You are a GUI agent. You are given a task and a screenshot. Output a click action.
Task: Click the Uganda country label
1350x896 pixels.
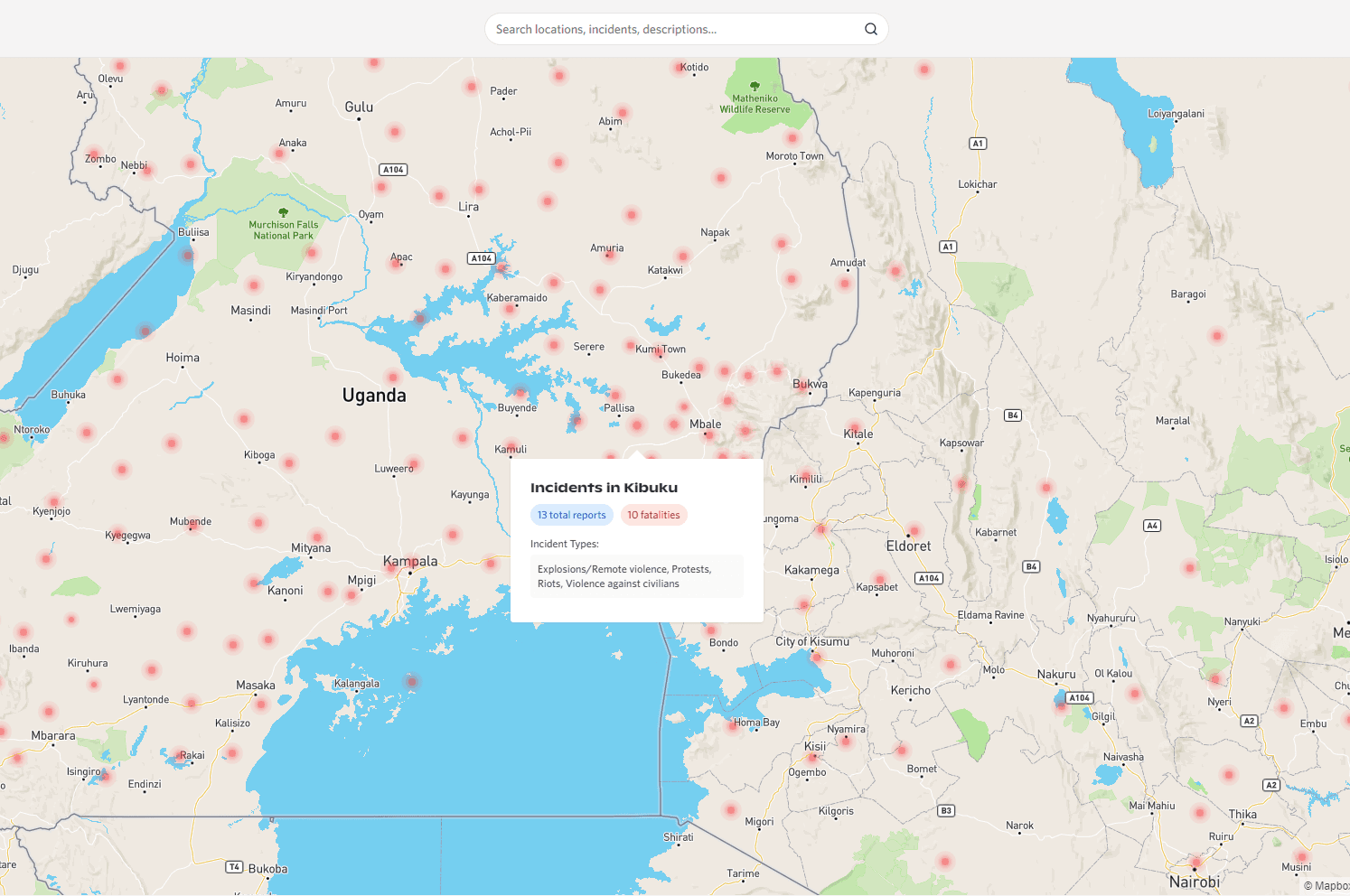click(x=374, y=396)
